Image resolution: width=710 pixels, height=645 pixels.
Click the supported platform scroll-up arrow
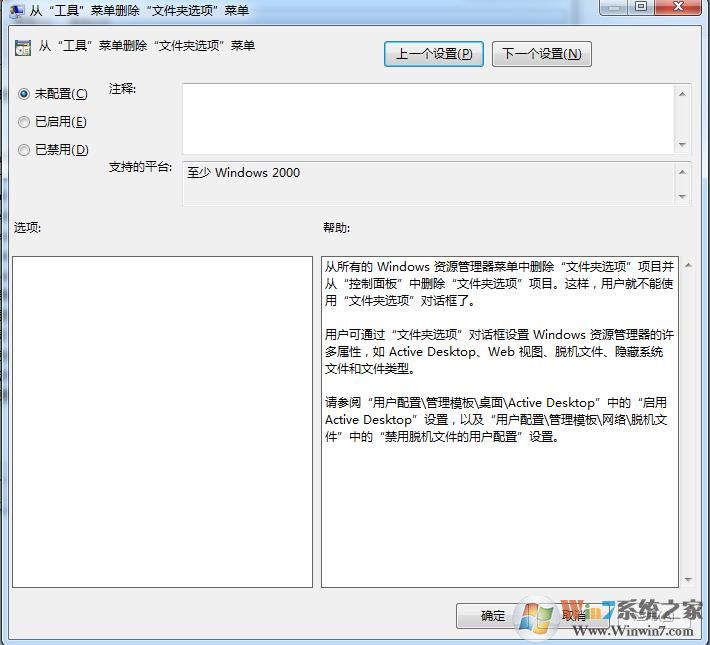click(682, 172)
